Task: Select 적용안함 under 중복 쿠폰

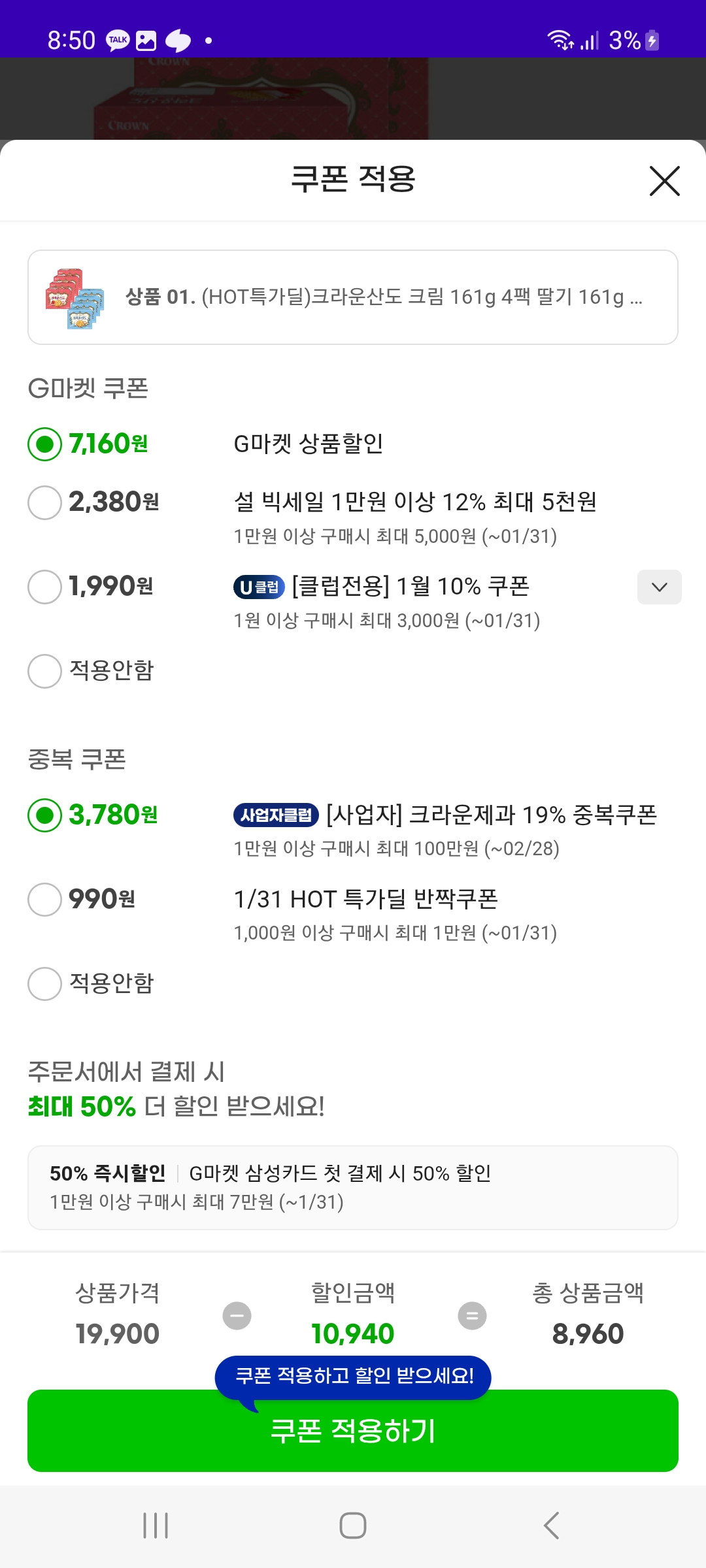Action: (x=45, y=983)
